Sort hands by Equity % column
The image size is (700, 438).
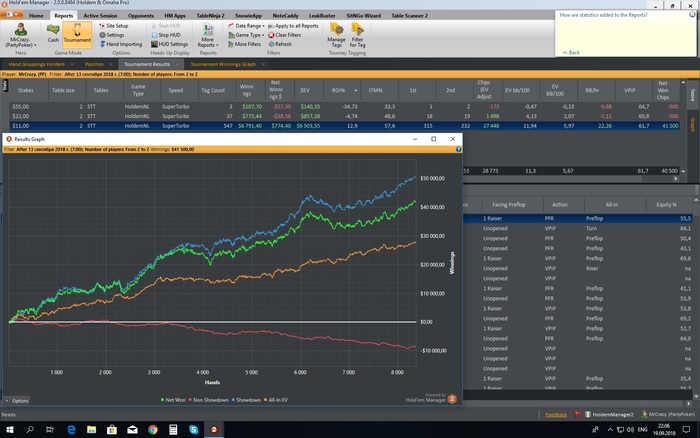coord(667,205)
